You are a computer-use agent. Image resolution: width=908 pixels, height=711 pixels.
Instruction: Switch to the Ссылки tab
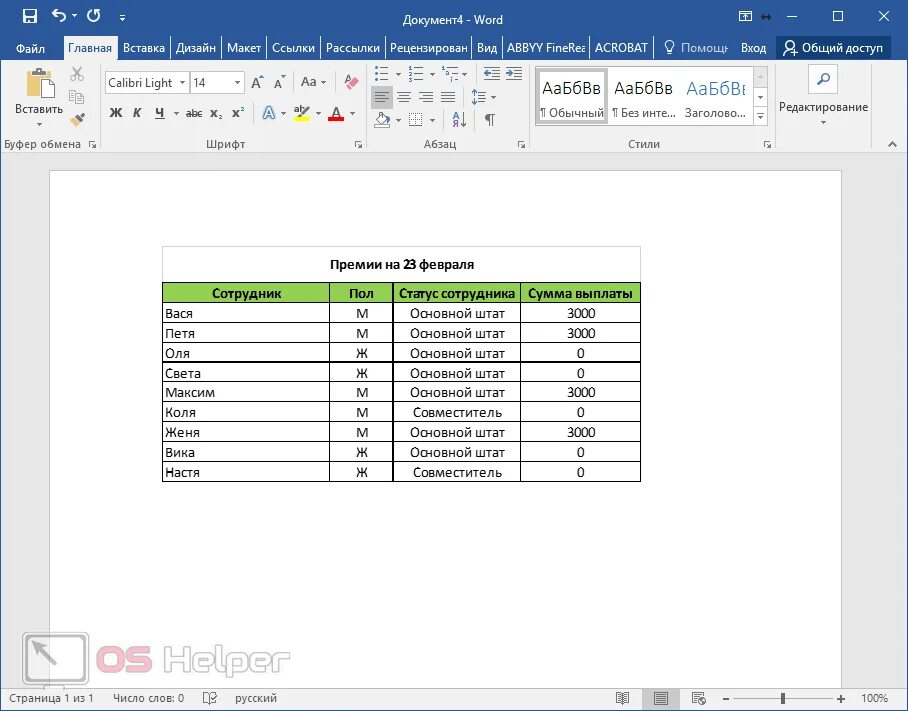[293, 48]
